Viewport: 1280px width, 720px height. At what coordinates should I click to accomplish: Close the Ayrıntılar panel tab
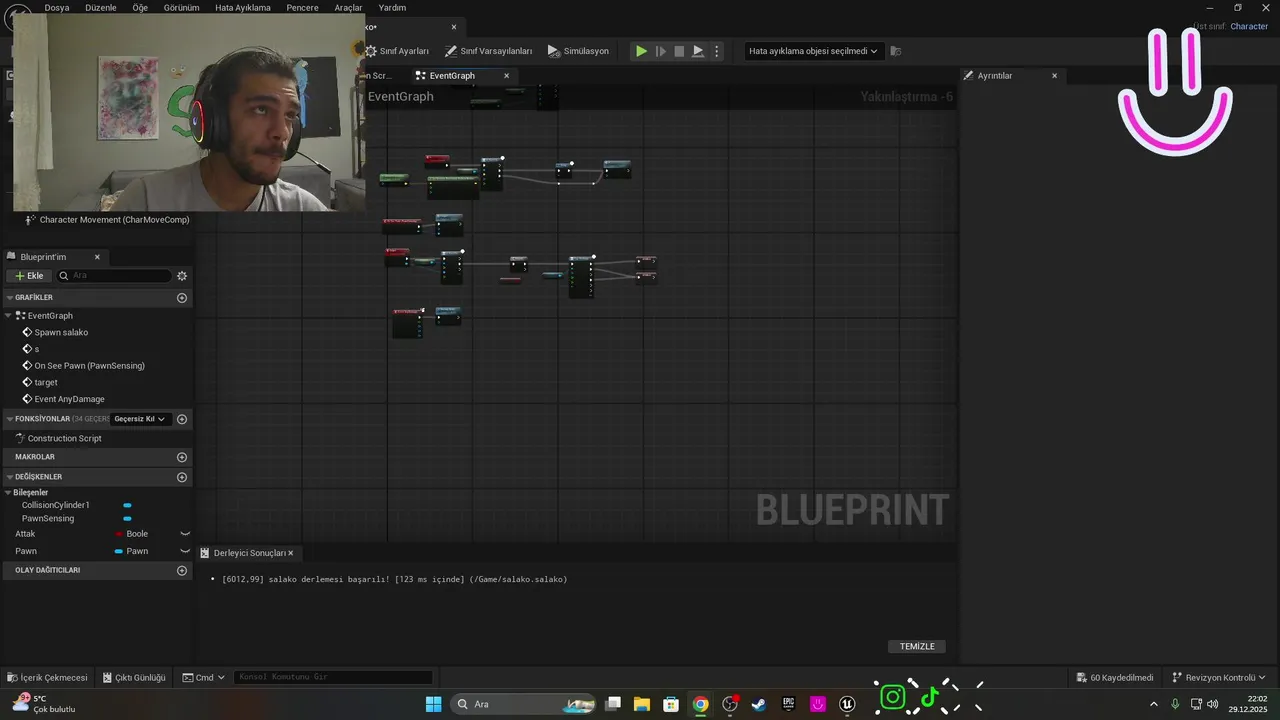click(x=1054, y=76)
